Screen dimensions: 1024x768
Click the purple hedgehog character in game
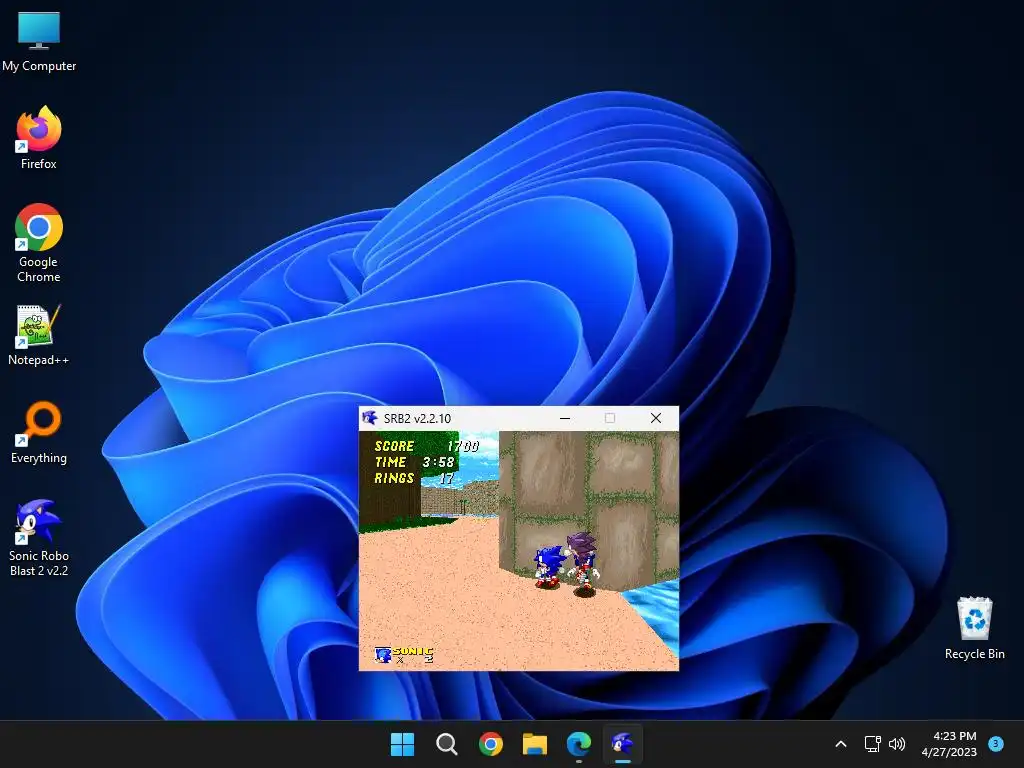click(583, 562)
